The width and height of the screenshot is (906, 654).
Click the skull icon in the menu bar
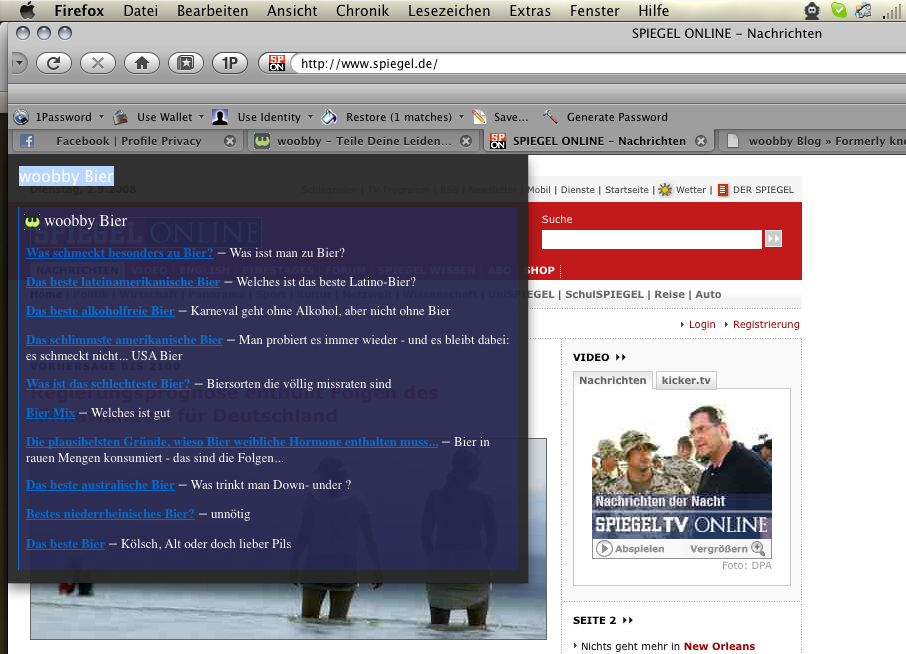click(x=812, y=10)
